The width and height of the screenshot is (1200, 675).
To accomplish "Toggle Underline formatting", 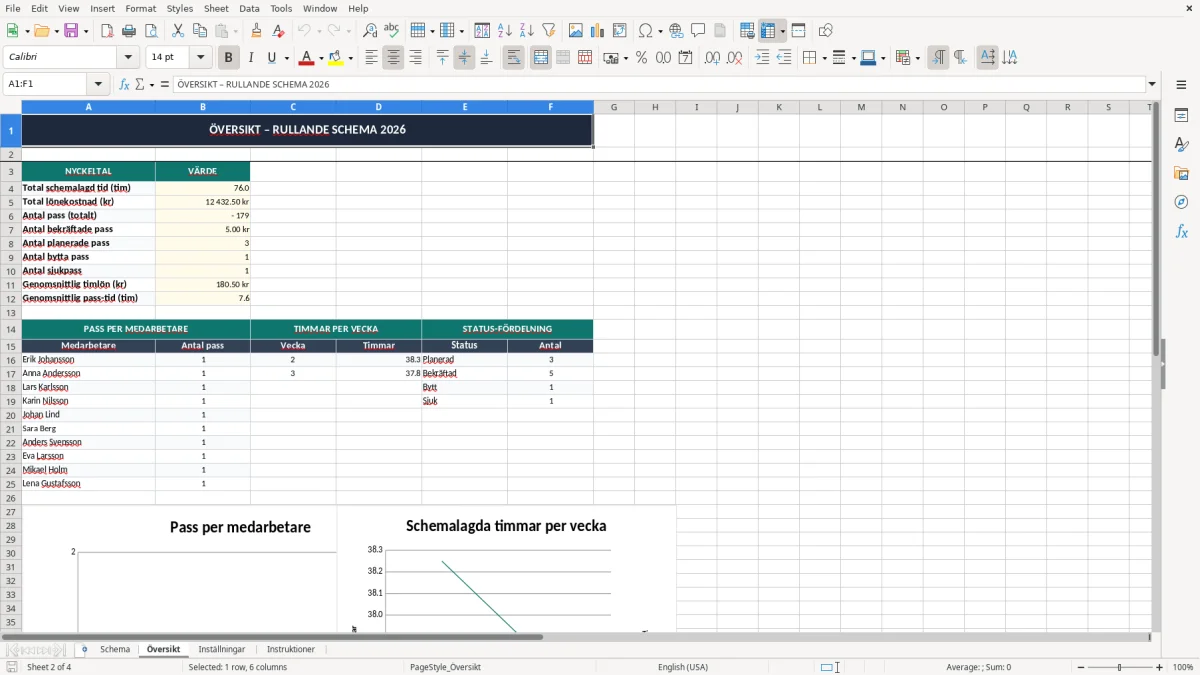I will coord(272,58).
